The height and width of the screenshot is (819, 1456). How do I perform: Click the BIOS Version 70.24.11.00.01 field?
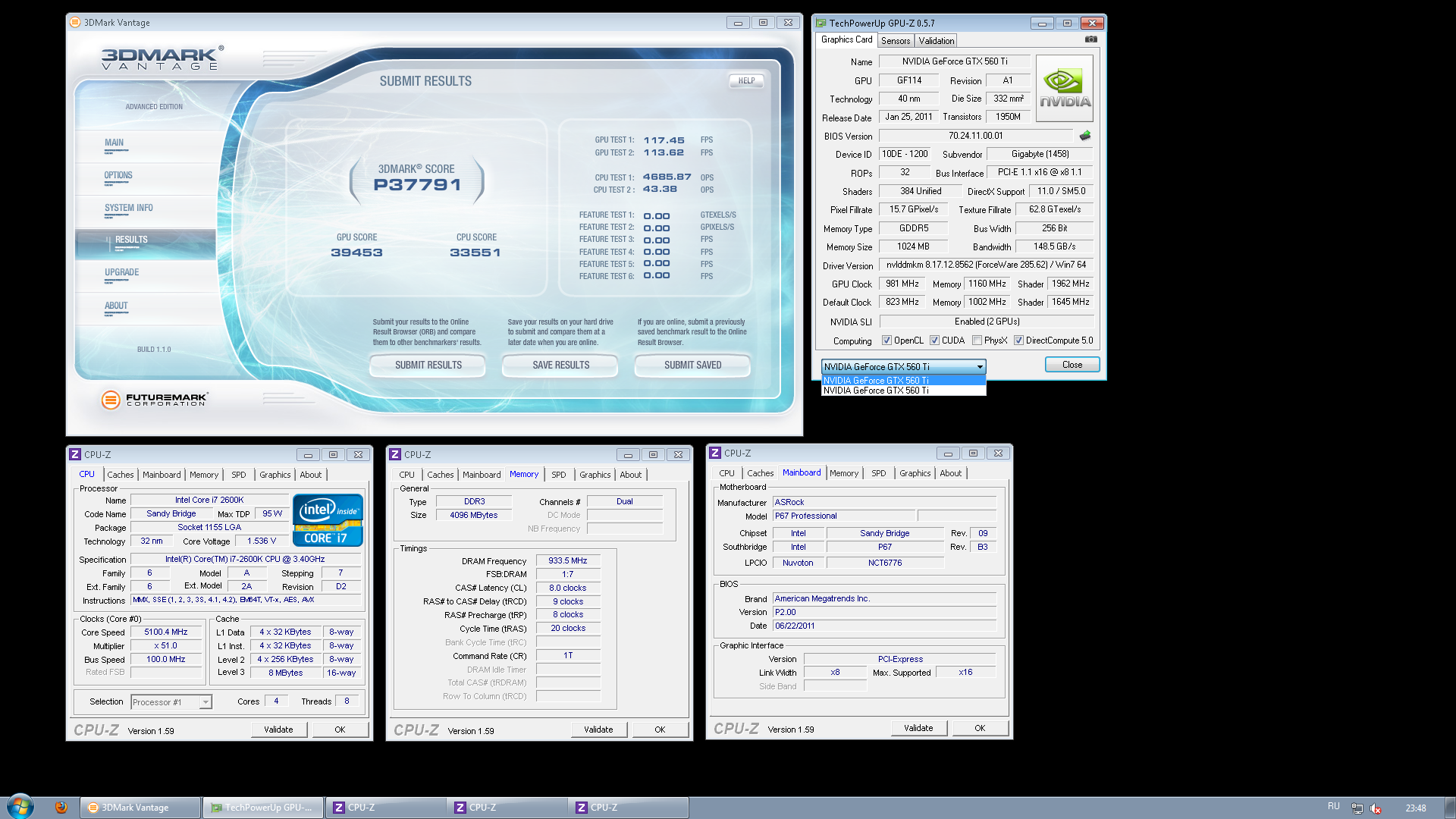[x=976, y=136]
